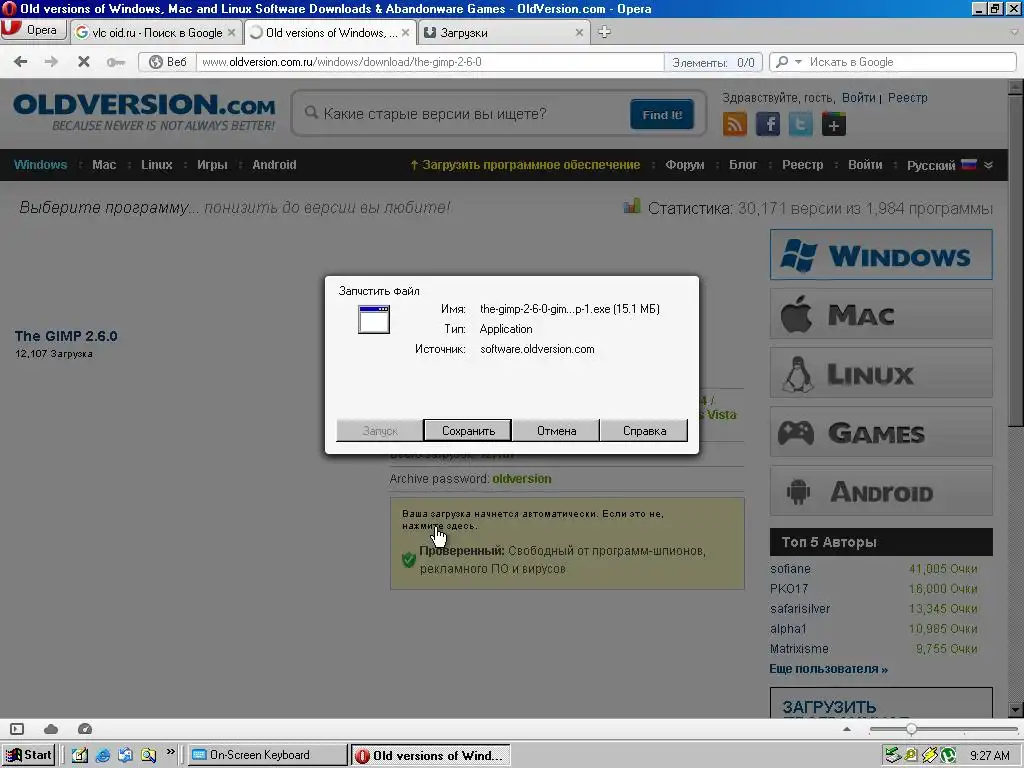Close the vlc oid.ru Google tab
The width and height of the screenshot is (1024, 768).
pyautogui.click(x=231, y=33)
